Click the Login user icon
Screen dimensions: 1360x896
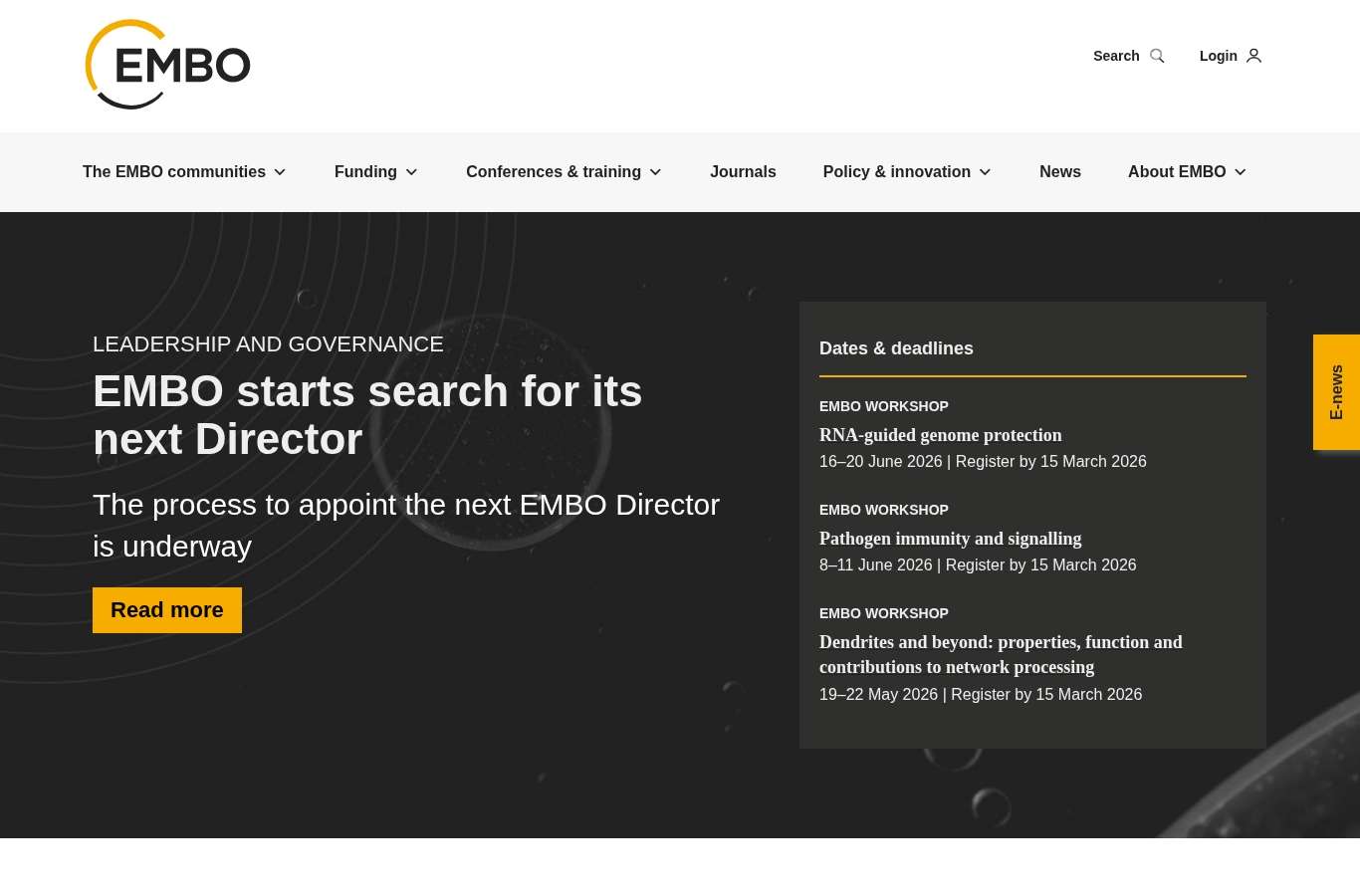click(x=1253, y=56)
